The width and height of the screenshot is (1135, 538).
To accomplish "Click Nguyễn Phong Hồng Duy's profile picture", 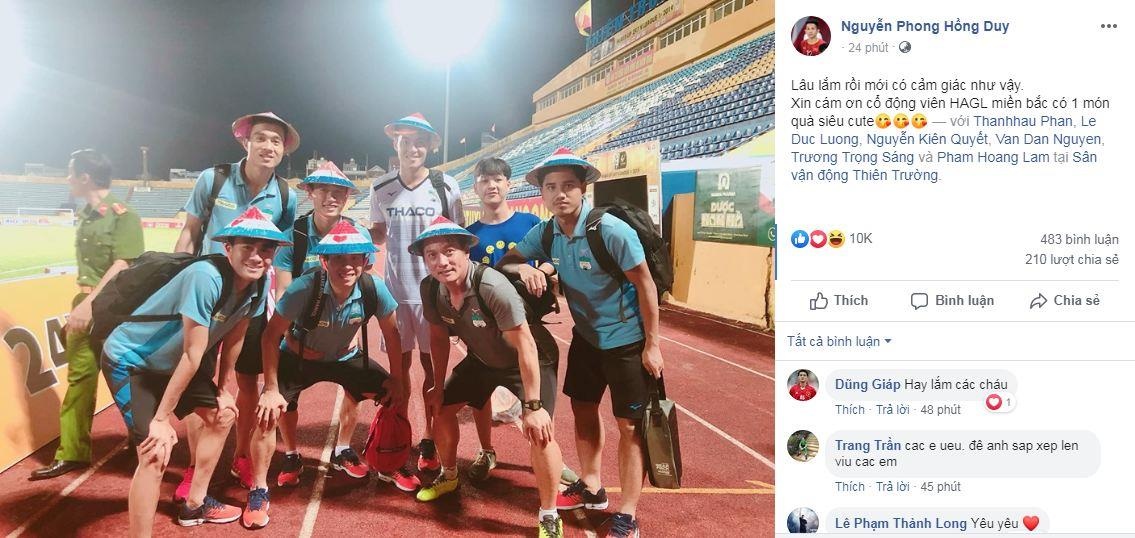I will click(x=811, y=36).
